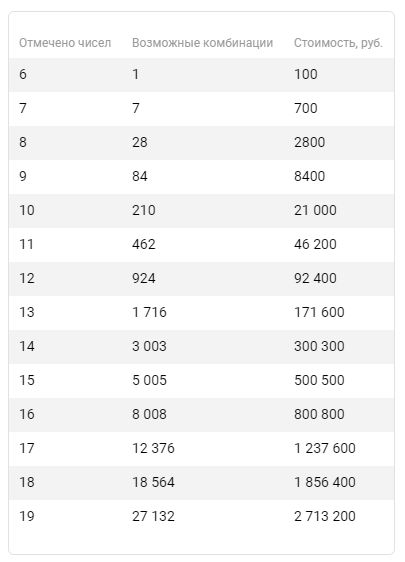Viewport: 405px width, 562px height.
Task: Click the cost value 800 800
Action: 319,414
